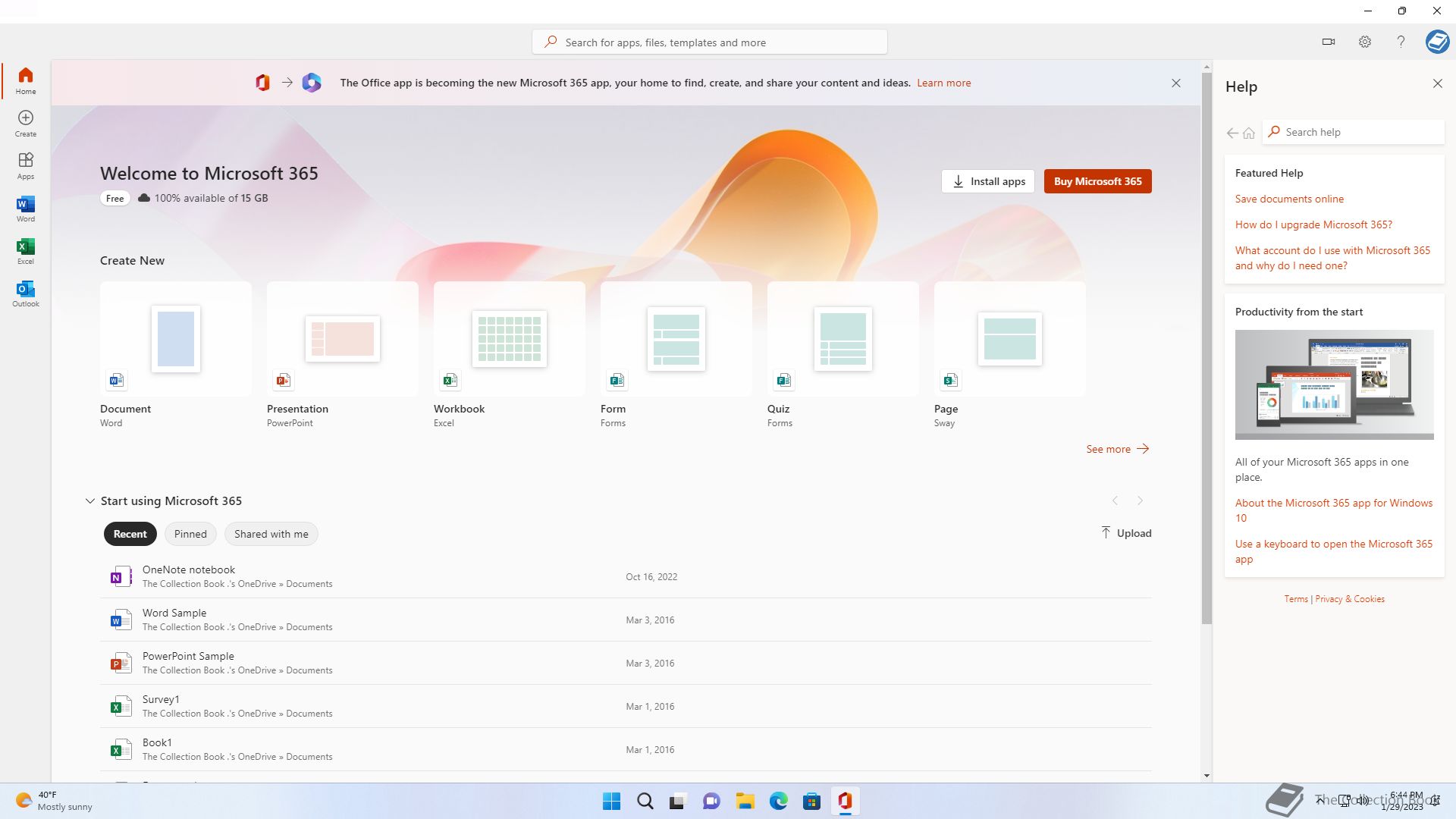
Task: Click the Install apps button
Action: click(988, 181)
